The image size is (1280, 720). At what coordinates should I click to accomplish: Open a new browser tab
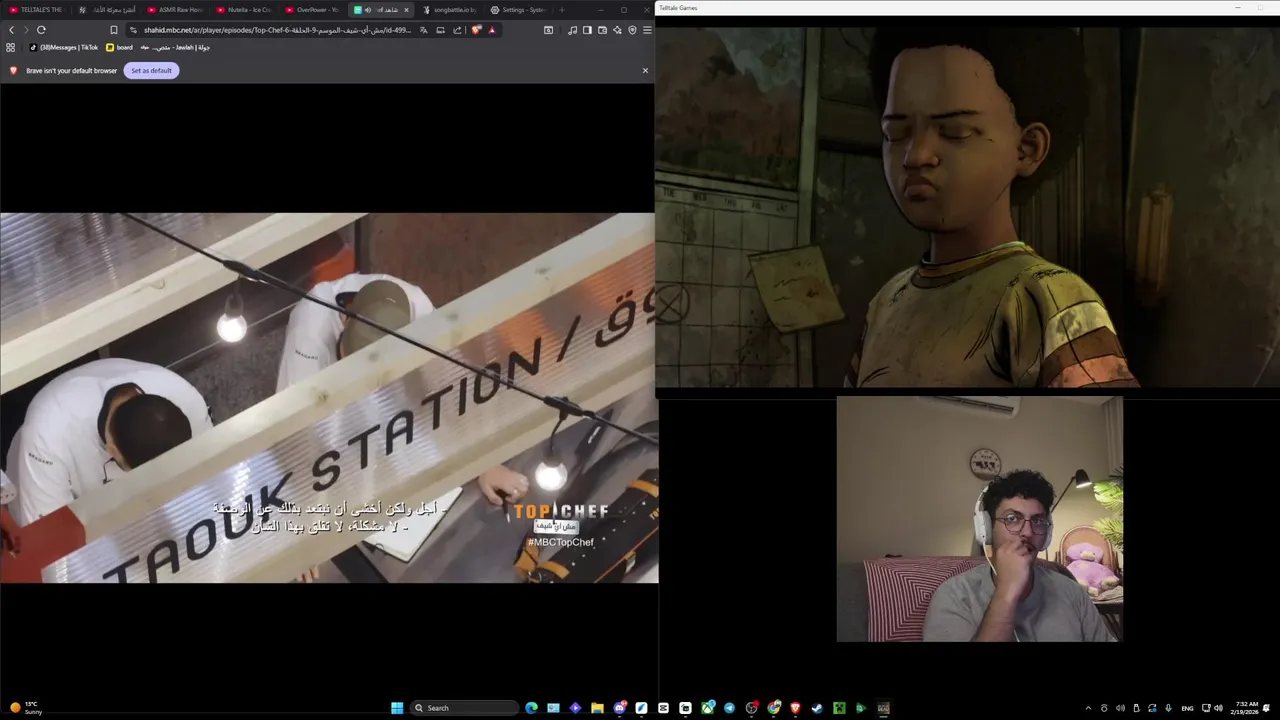click(562, 10)
